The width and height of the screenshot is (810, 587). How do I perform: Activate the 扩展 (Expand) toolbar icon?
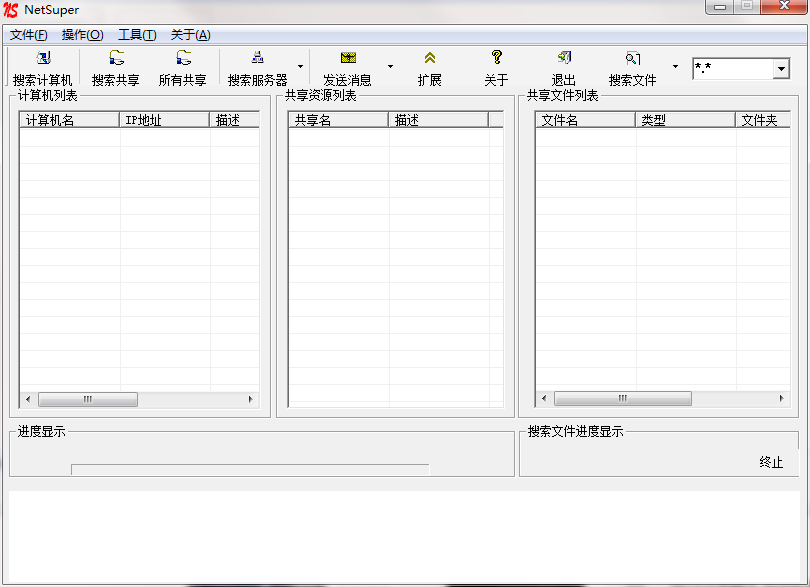pyautogui.click(x=429, y=67)
